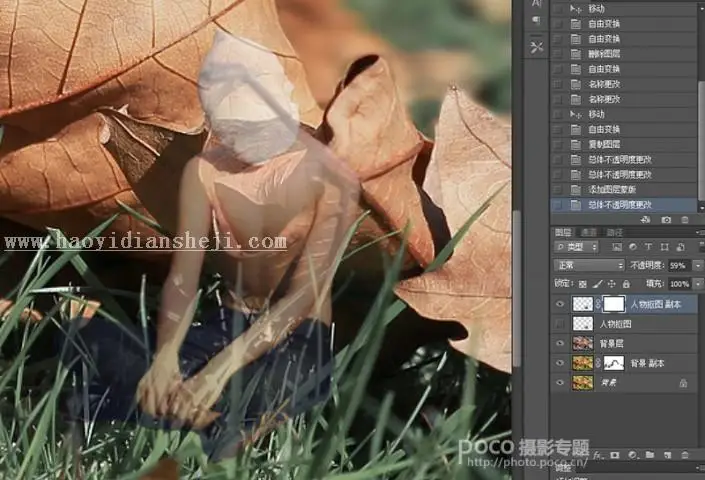Set history brush source at highlighted last state
Viewport: 705px width, 480px height.
pos(558,205)
